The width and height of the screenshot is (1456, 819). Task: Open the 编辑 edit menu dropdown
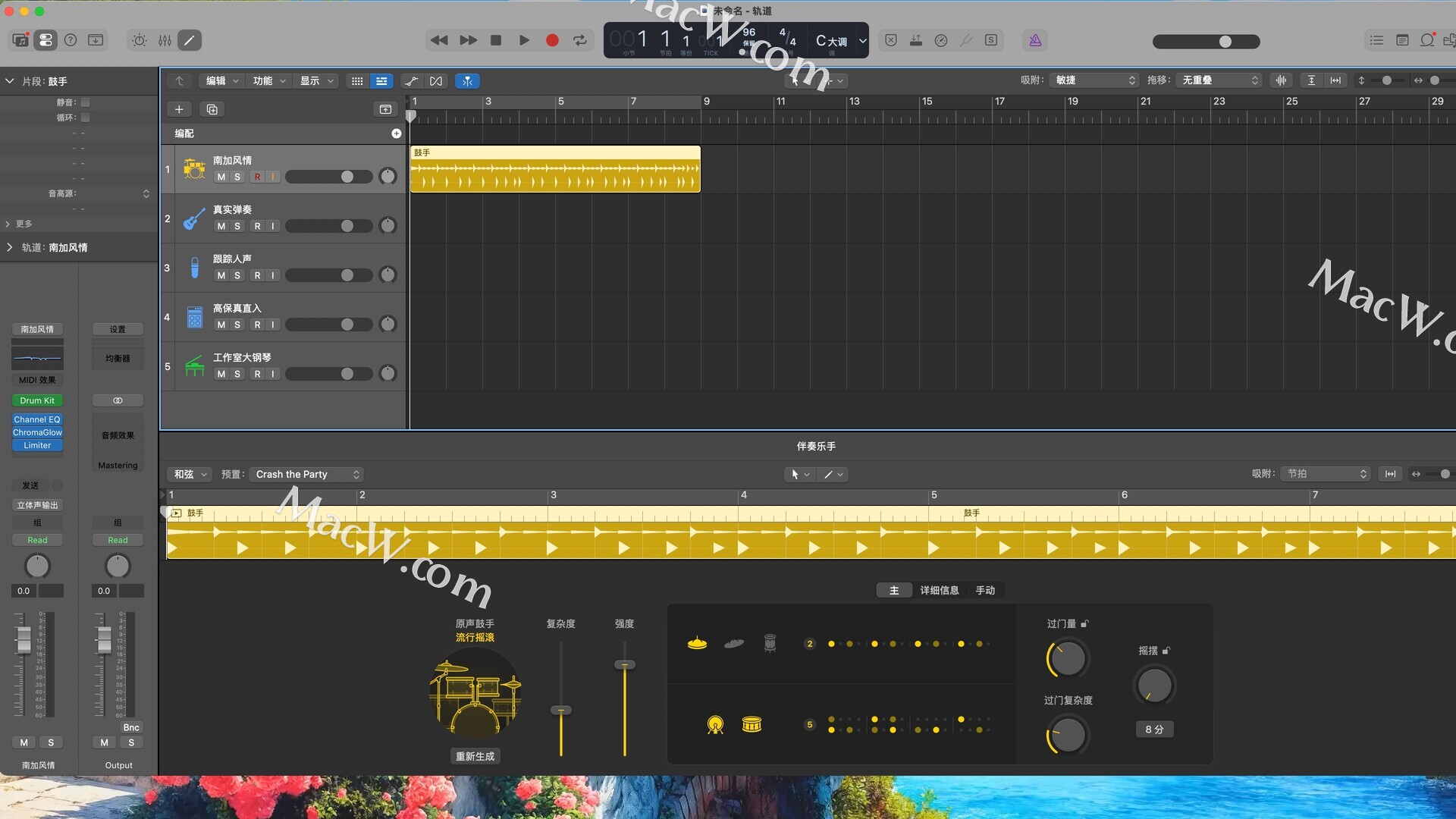(x=221, y=80)
